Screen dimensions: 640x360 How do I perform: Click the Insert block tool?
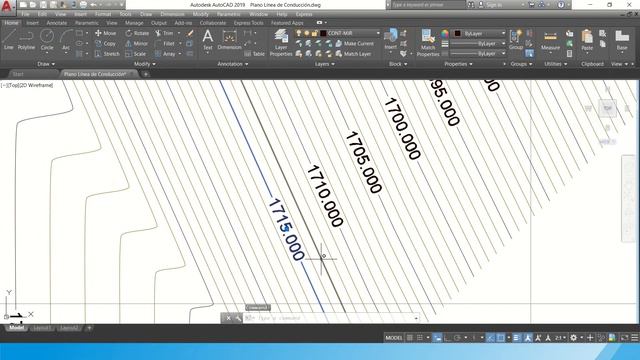[x=391, y=40]
